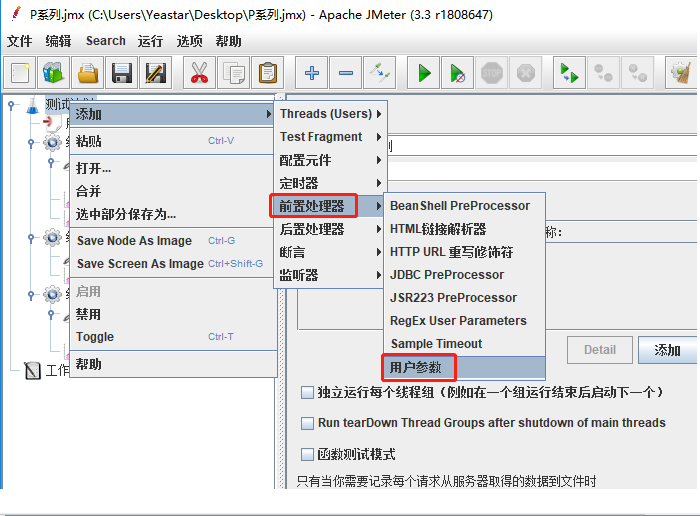Image resolution: width=700 pixels, height=516 pixels.
Task: Click 禁用 in the context menu
Action: [x=173, y=314]
